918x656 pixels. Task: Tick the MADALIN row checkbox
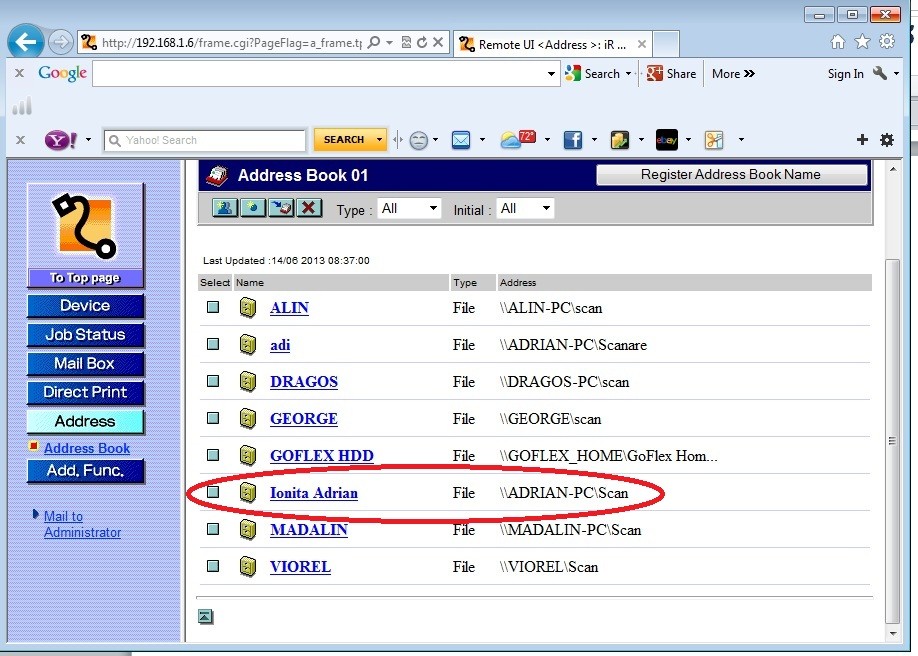(213, 528)
